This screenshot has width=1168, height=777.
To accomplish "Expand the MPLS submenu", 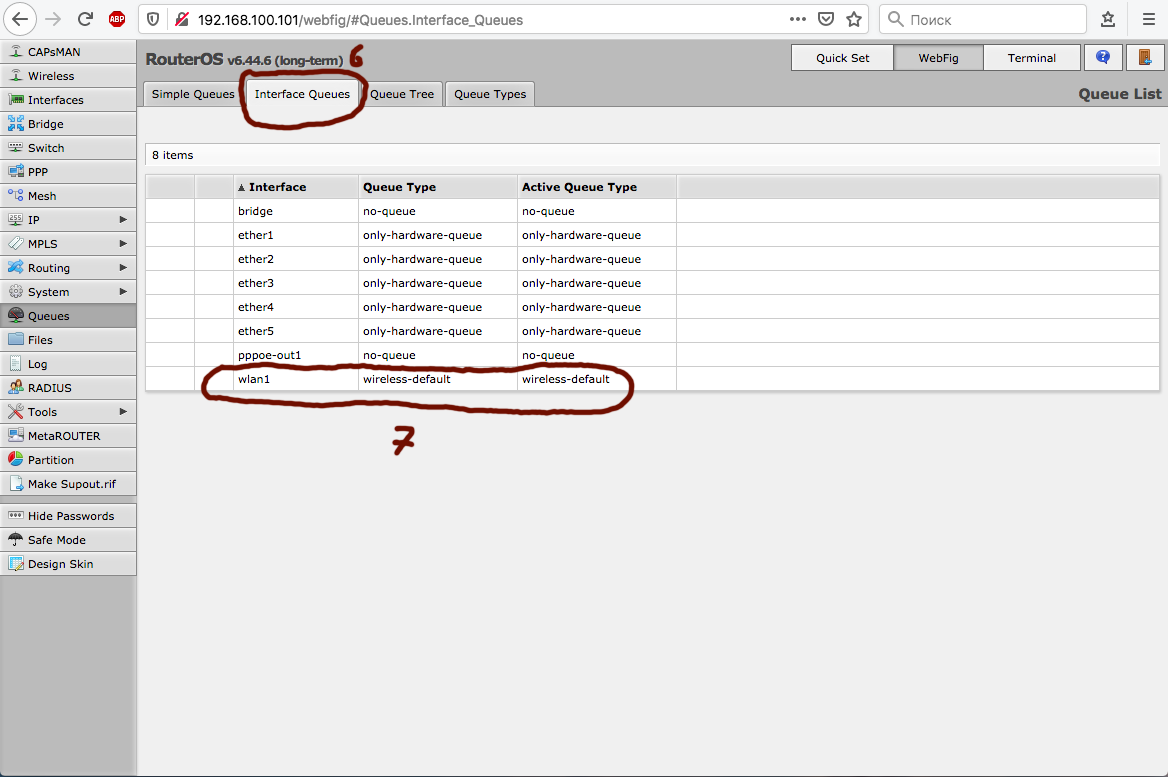I will pos(123,243).
